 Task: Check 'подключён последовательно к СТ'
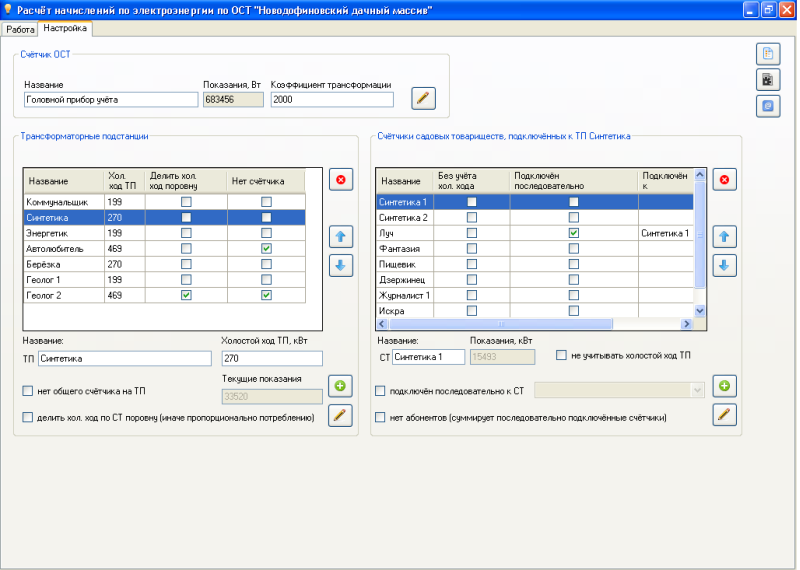(380, 391)
